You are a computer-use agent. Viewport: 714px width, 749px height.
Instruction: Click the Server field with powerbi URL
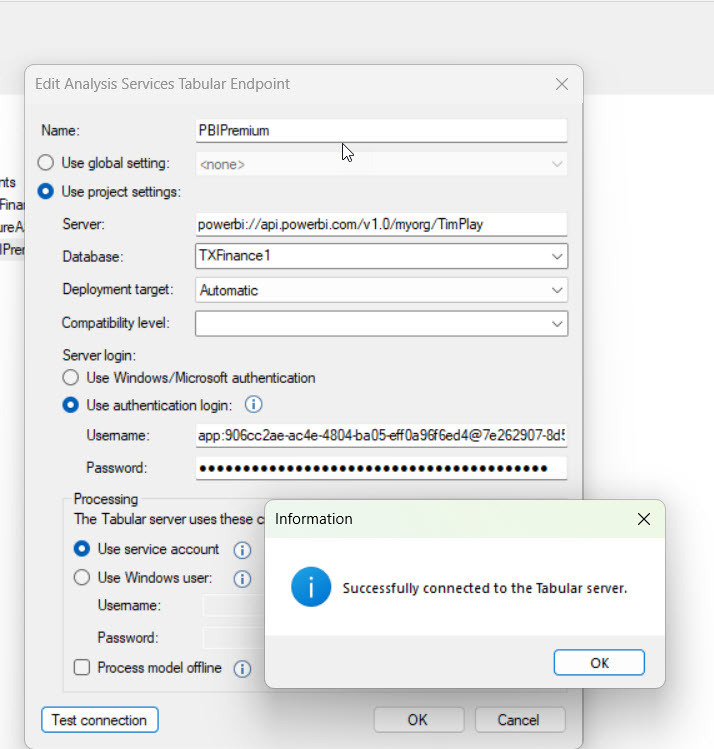pyautogui.click(x=381, y=225)
